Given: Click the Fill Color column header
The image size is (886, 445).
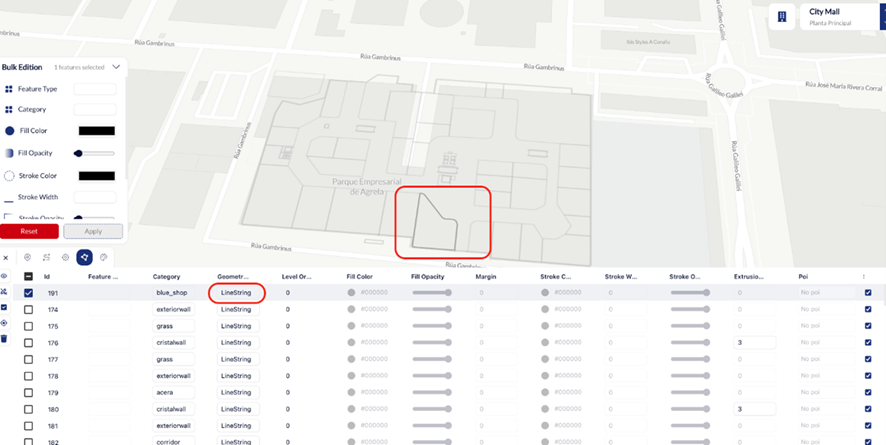Looking at the screenshot, I should (x=359, y=277).
